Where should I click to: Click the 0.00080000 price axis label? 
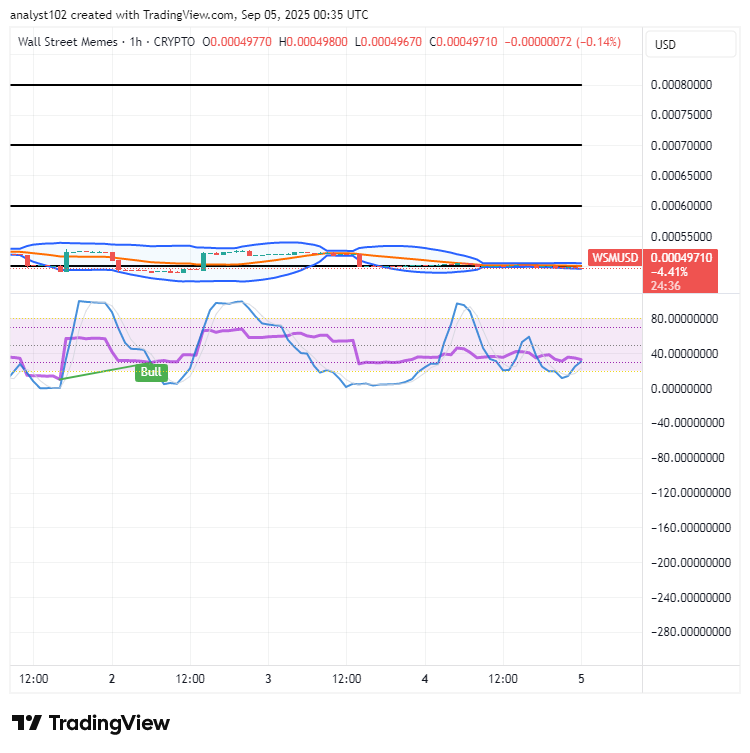(x=681, y=85)
